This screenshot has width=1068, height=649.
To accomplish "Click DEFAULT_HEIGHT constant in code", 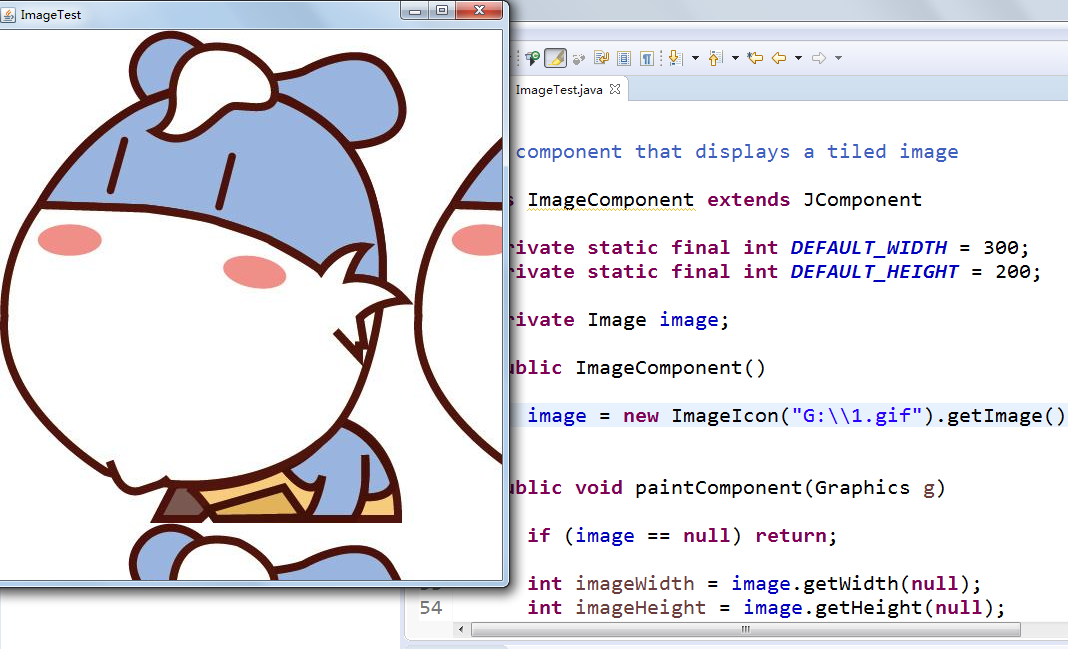I will [874, 272].
